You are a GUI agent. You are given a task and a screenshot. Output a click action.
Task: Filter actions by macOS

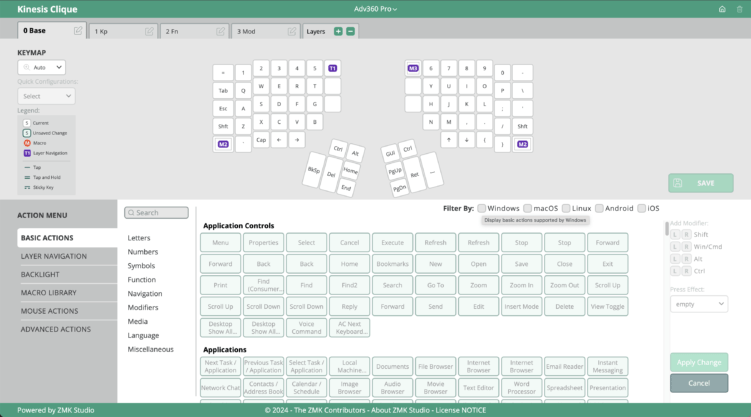[x=527, y=208]
